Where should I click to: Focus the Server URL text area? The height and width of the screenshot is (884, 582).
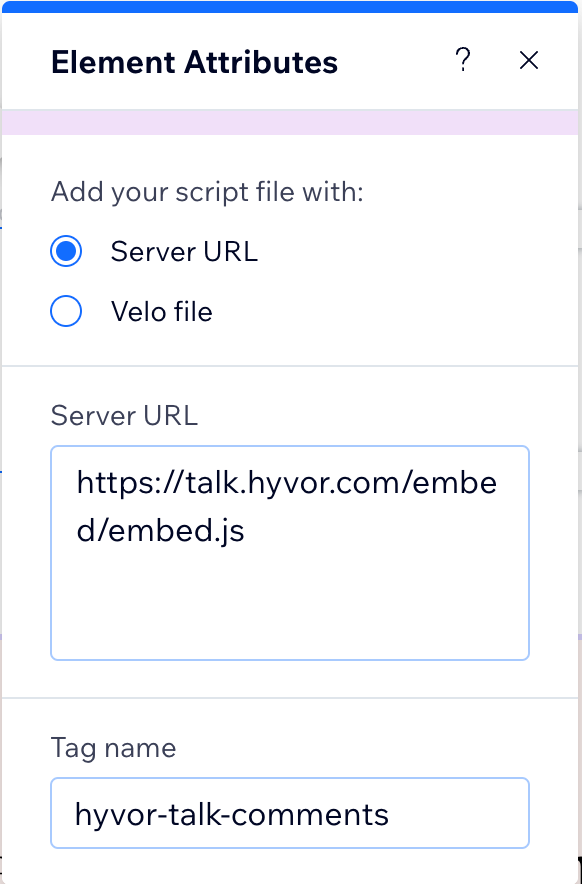[x=290, y=552]
